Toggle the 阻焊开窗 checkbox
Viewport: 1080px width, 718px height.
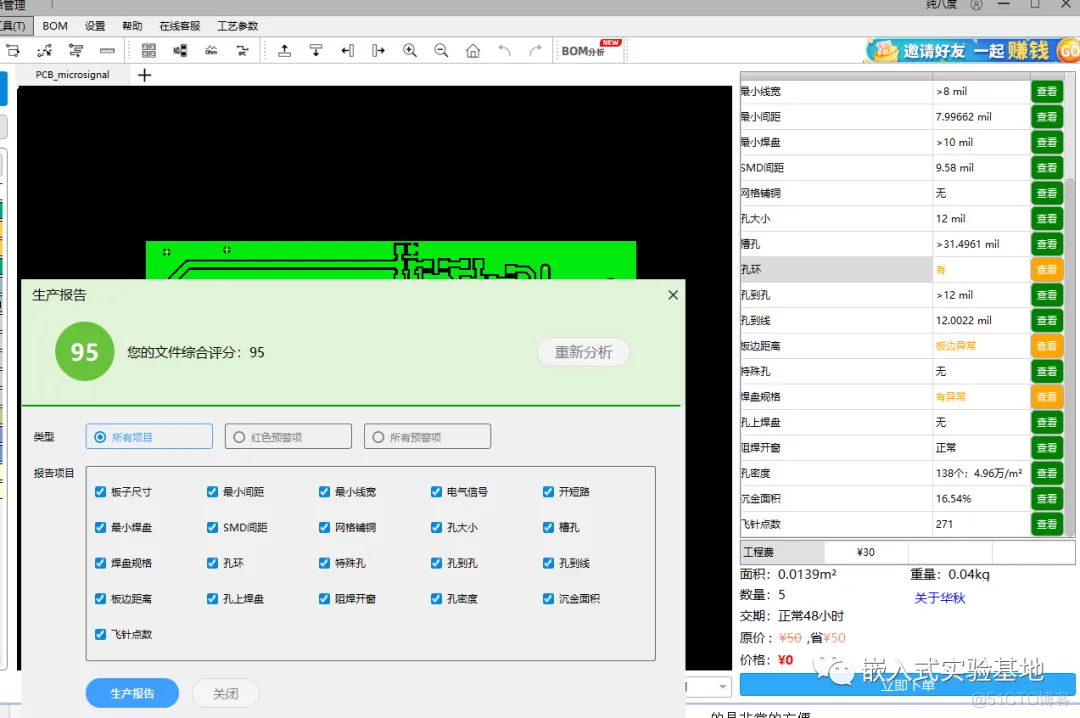pyautogui.click(x=324, y=599)
